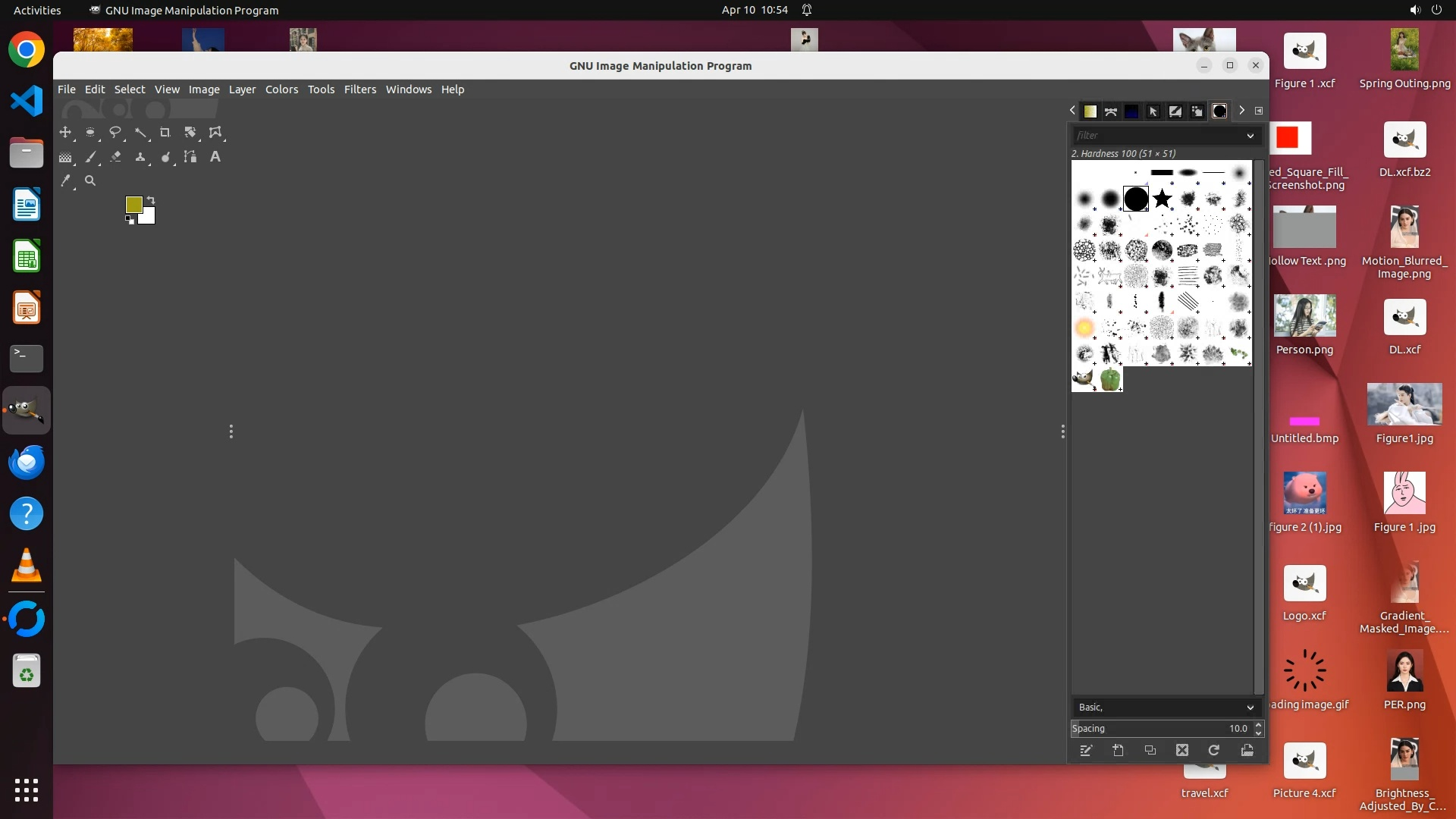Switch to the Gradients dock tab
This screenshot has width=1456, height=819.
1090,111
